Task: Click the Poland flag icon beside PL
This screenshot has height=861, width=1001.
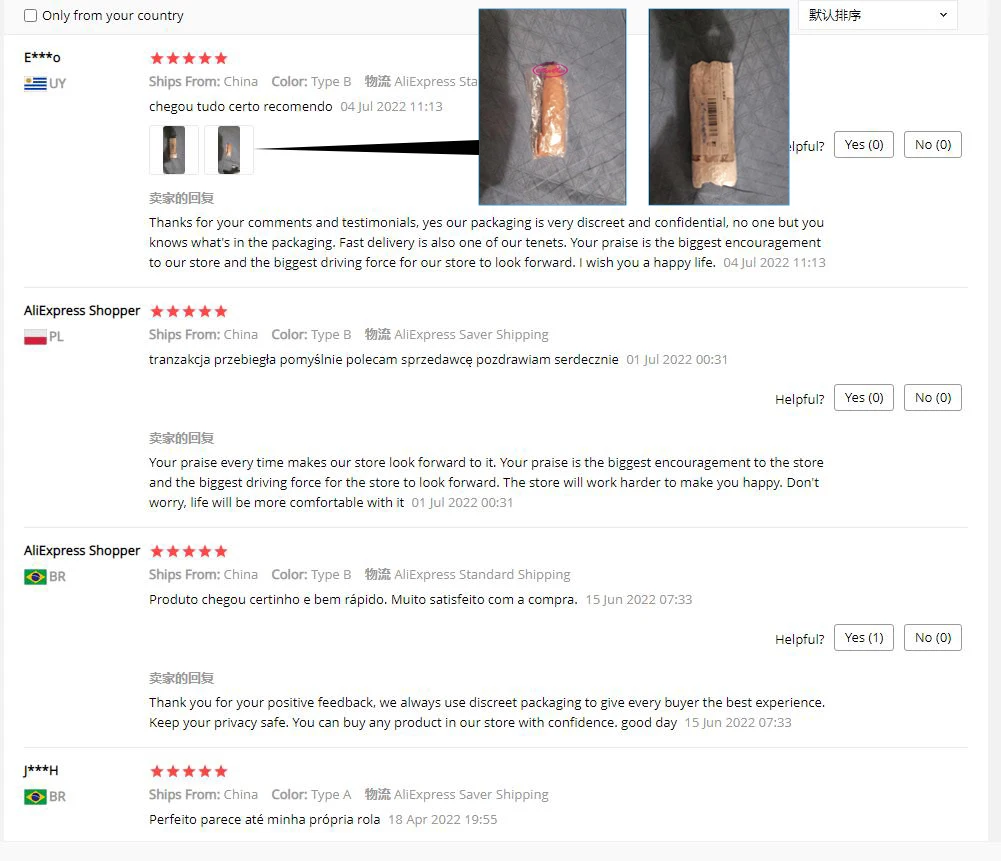Action: [x=35, y=337]
